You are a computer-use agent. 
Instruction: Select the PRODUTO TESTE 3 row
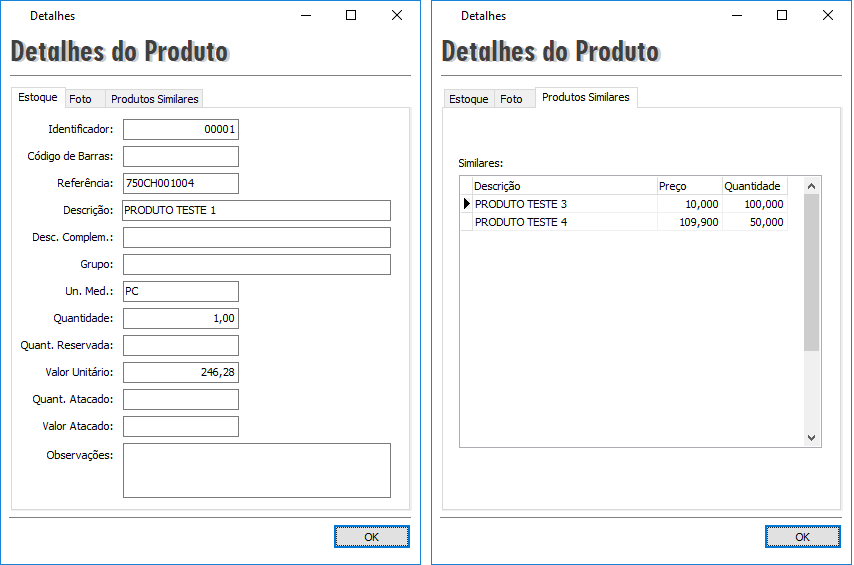click(564, 204)
